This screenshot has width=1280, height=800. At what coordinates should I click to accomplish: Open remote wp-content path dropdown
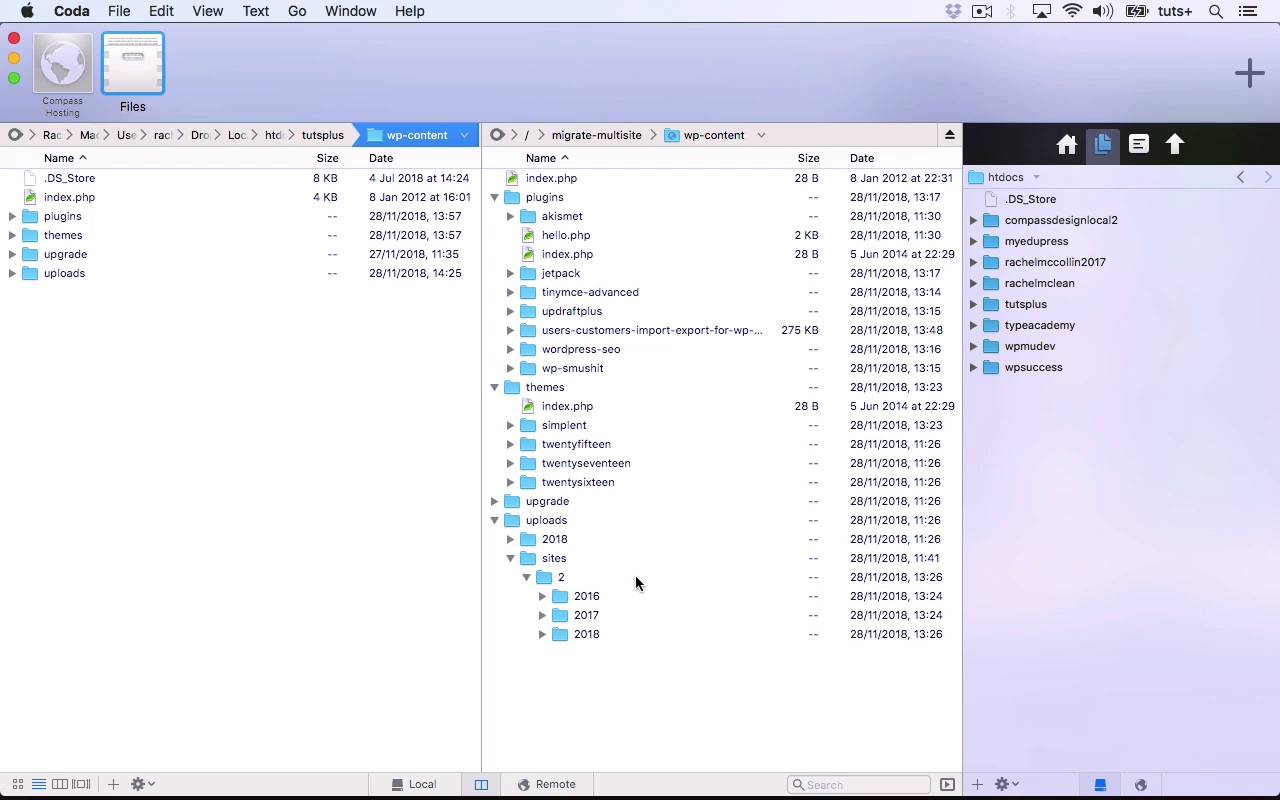tap(760, 135)
